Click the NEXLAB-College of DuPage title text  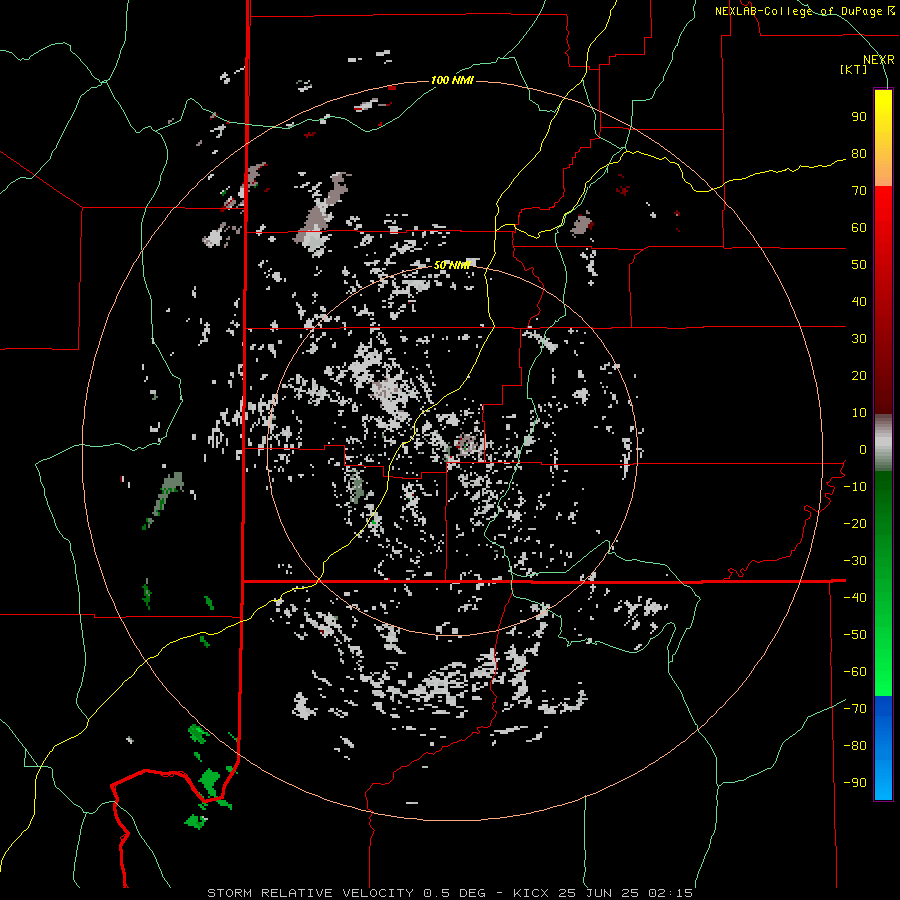click(x=804, y=11)
